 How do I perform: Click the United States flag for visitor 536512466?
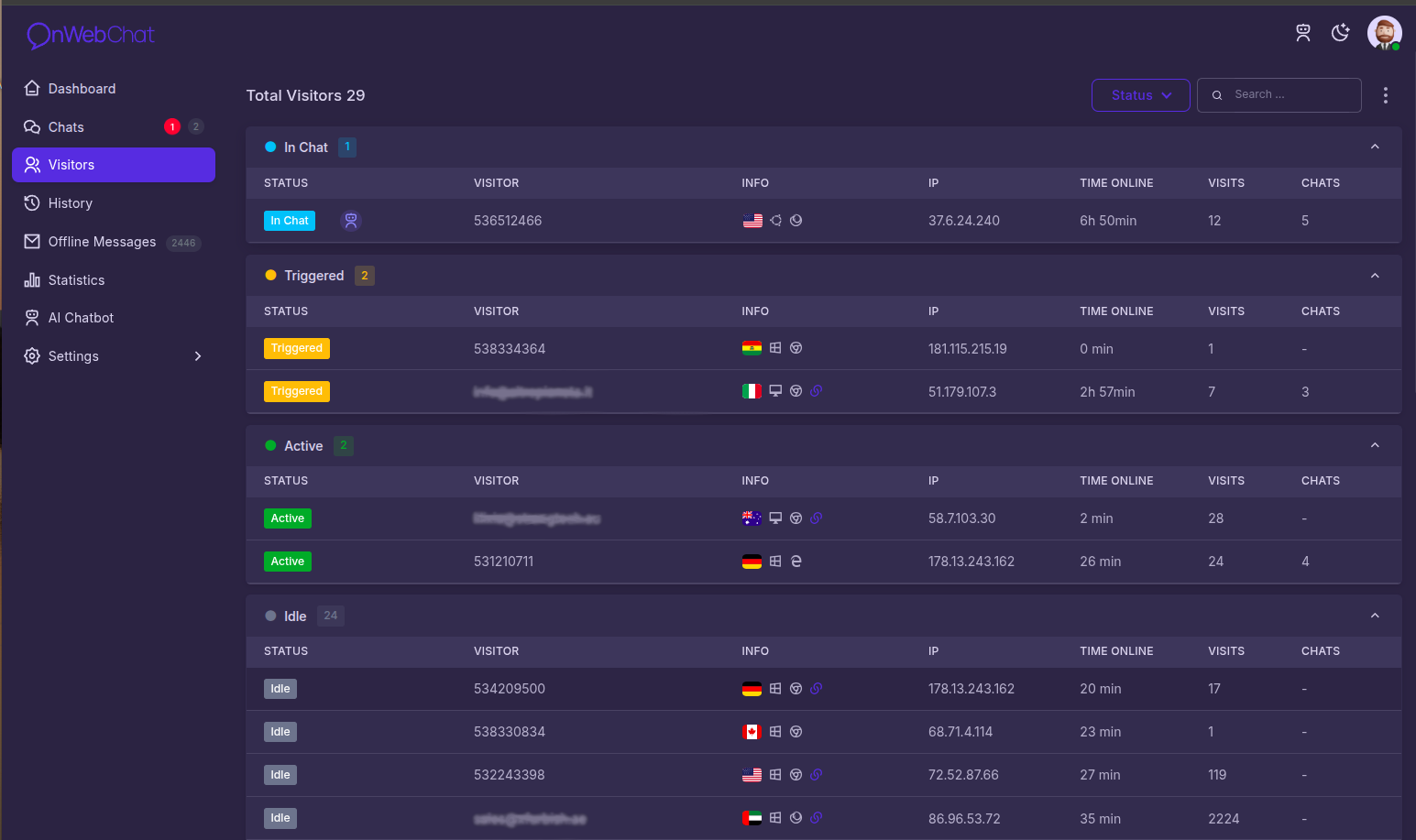tap(752, 221)
